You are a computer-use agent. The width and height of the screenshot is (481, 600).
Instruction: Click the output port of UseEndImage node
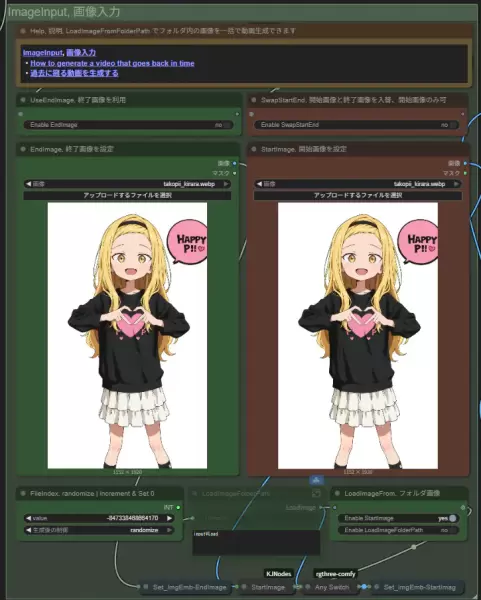coord(237,114)
